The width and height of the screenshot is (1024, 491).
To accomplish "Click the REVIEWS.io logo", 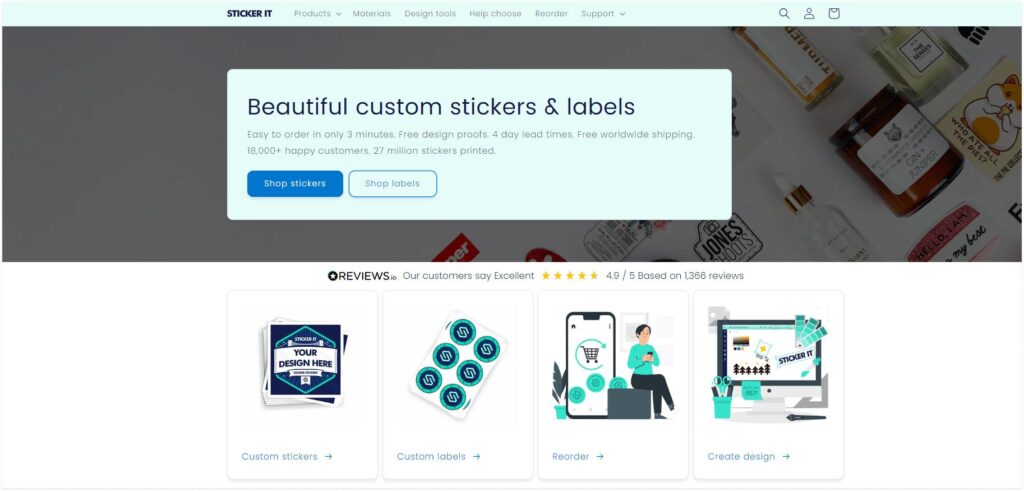I will tap(362, 276).
